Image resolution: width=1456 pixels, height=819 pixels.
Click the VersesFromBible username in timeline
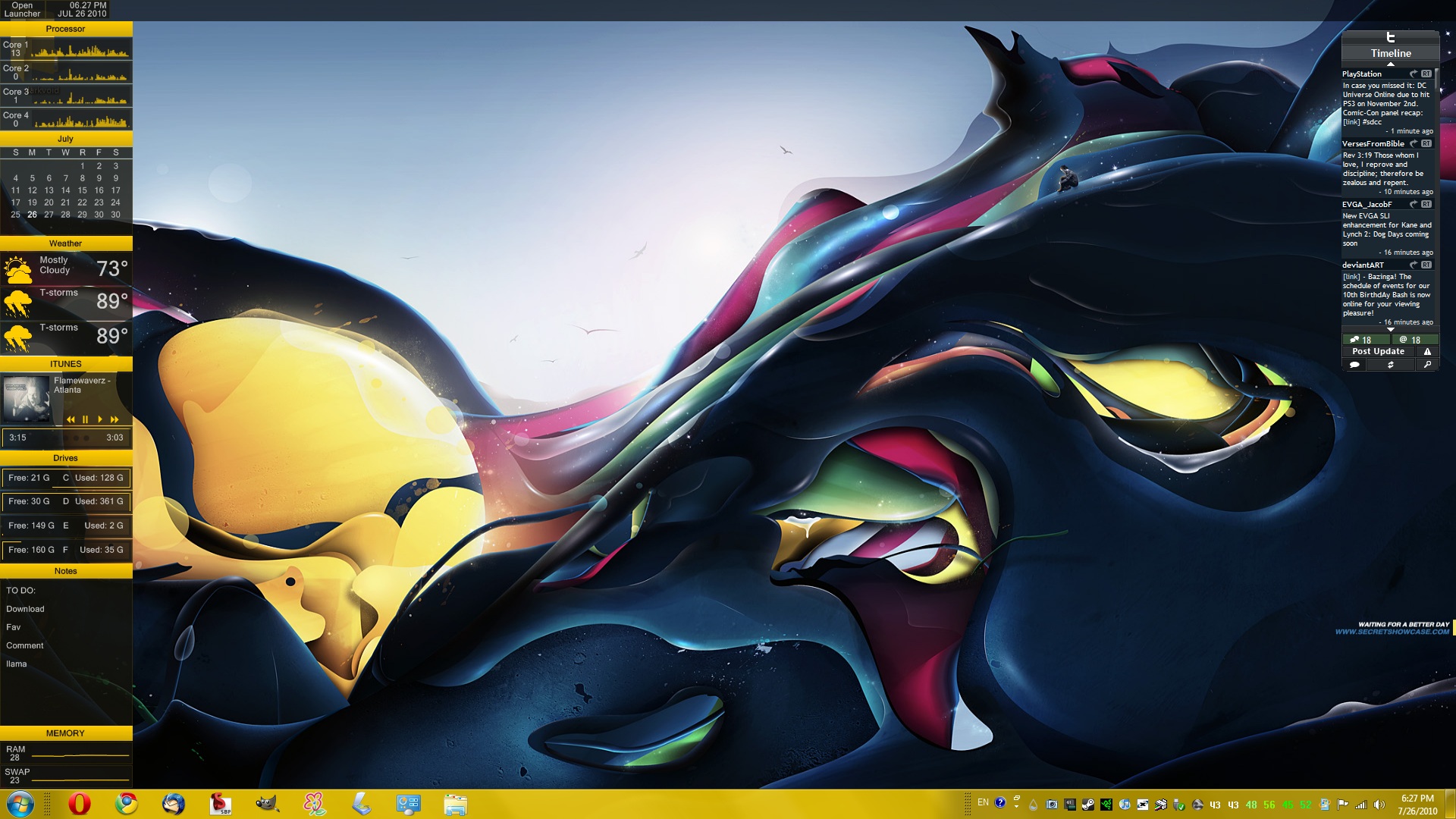coord(1373,143)
